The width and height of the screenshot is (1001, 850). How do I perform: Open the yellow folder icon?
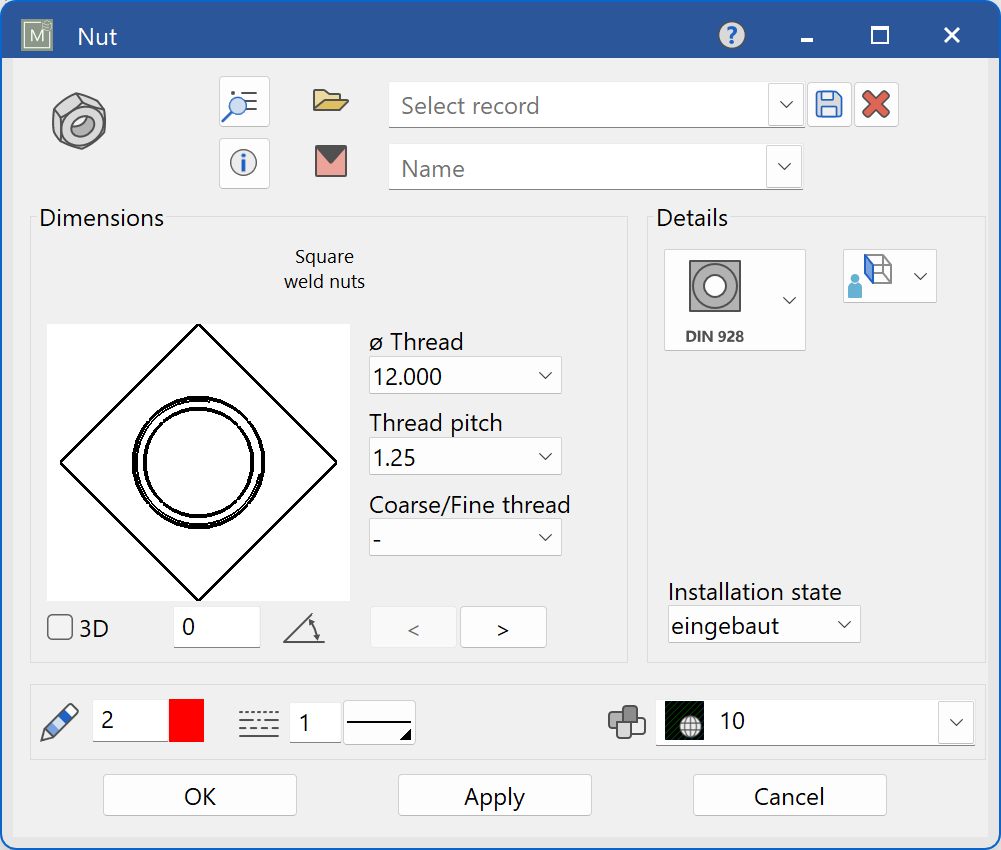(330, 100)
